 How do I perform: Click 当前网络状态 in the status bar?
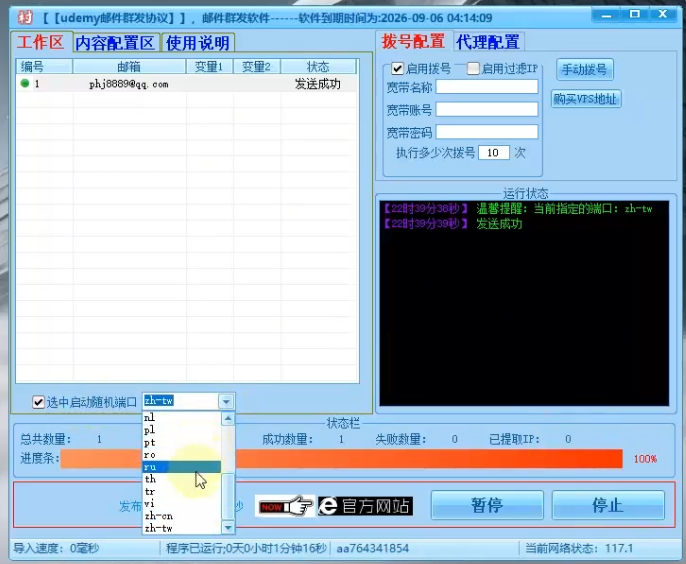pos(579,548)
